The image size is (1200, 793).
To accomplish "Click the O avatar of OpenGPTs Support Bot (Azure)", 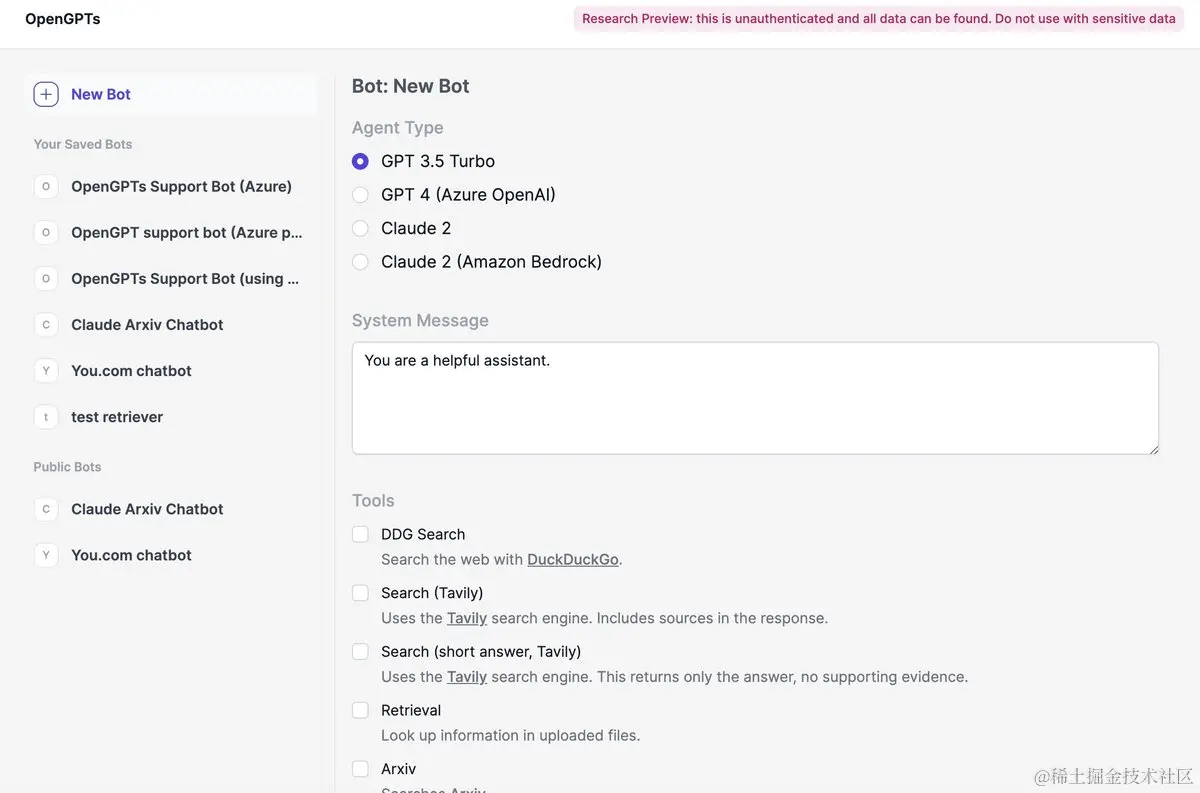I will (x=46, y=186).
